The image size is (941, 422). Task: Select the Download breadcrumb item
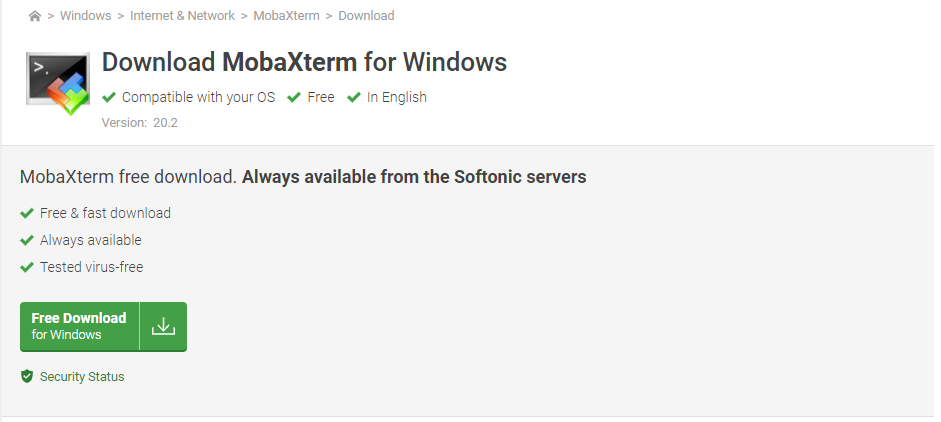pyautogui.click(x=366, y=16)
